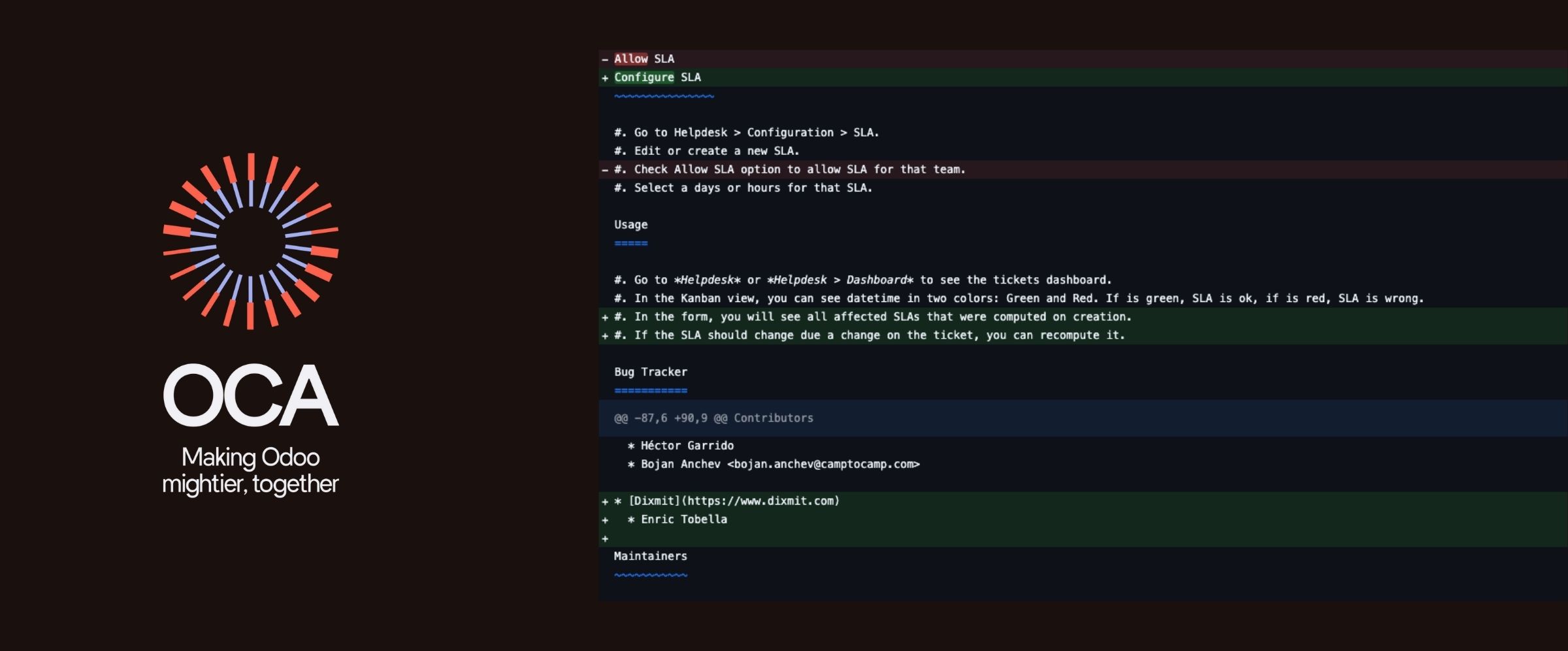Select the 'Héctor Garrido' contributor line
Screen dimensions: 1568x651
(680, 446)
